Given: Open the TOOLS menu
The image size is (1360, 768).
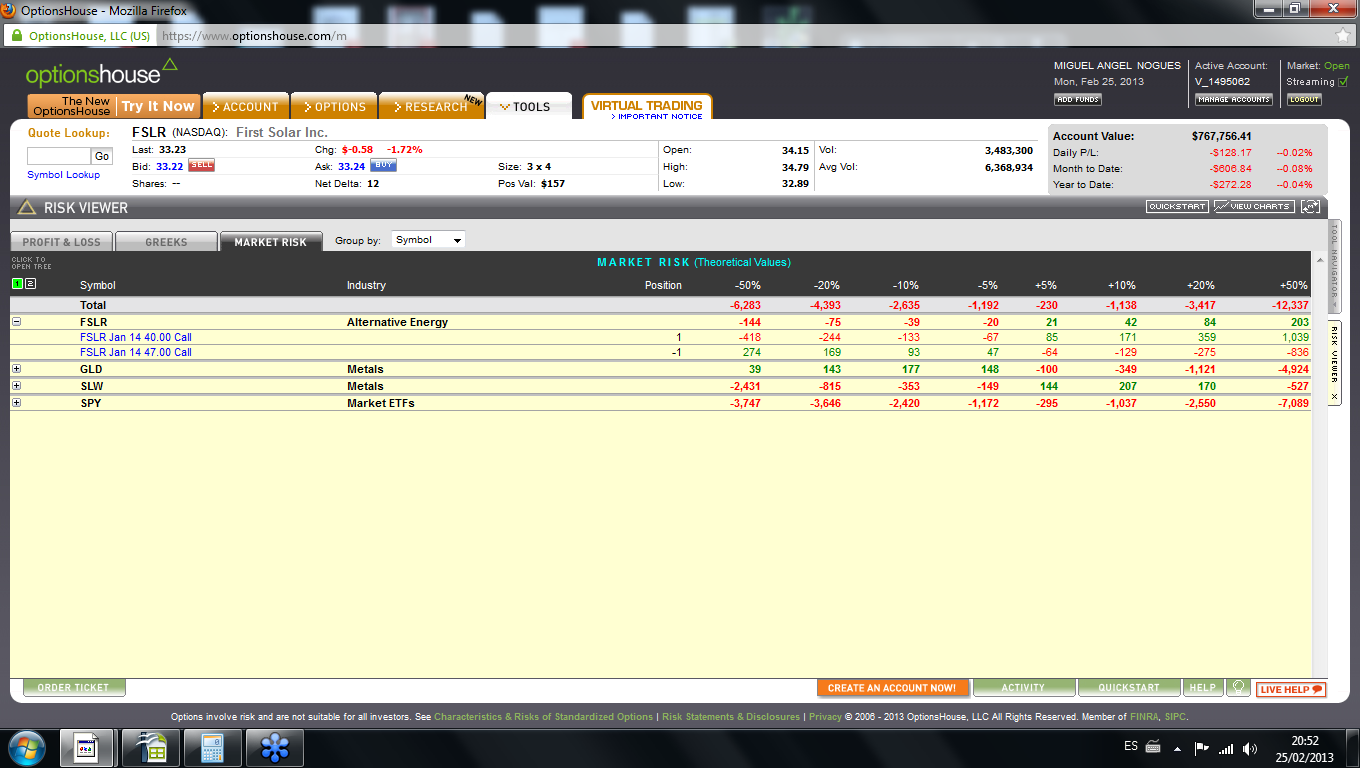Looking at the screenshot, I should coord(529,107).
